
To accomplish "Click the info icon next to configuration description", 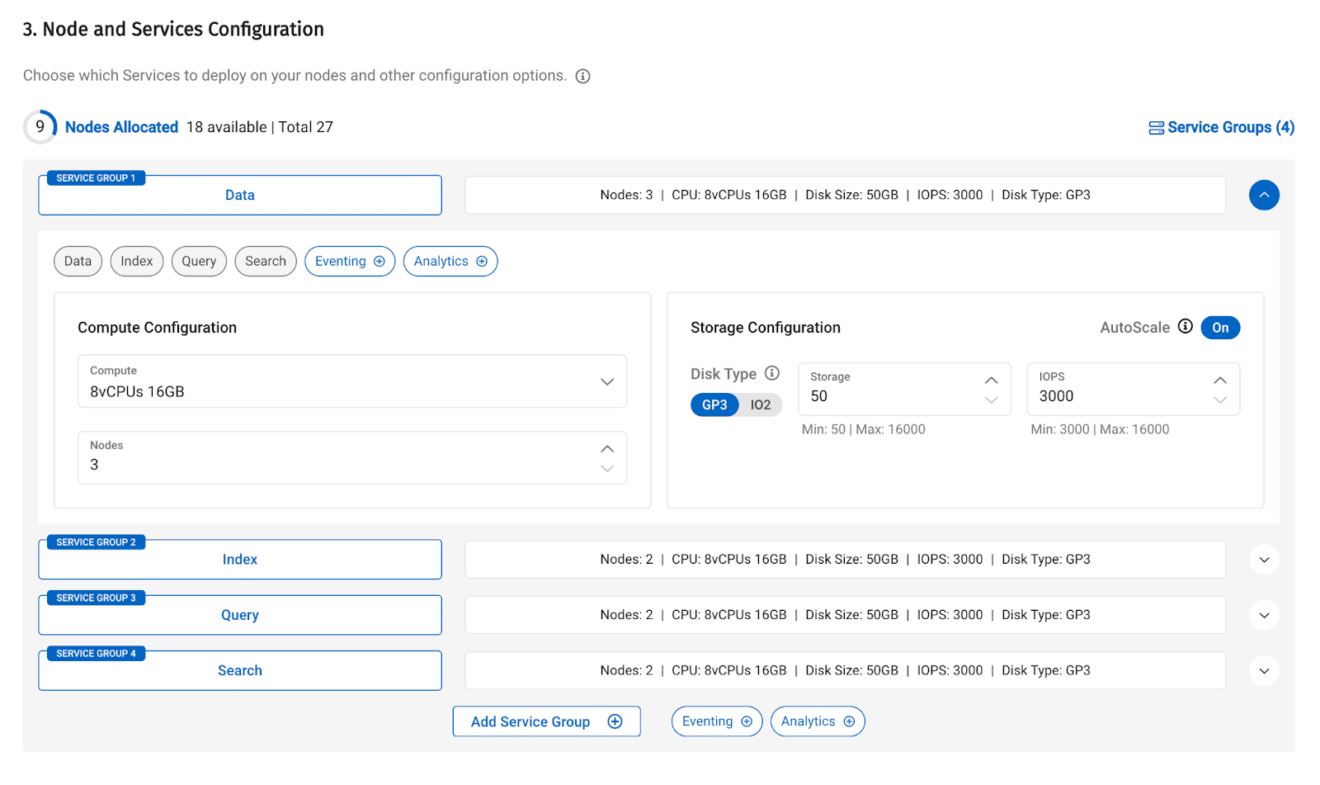I will (583, 76).
